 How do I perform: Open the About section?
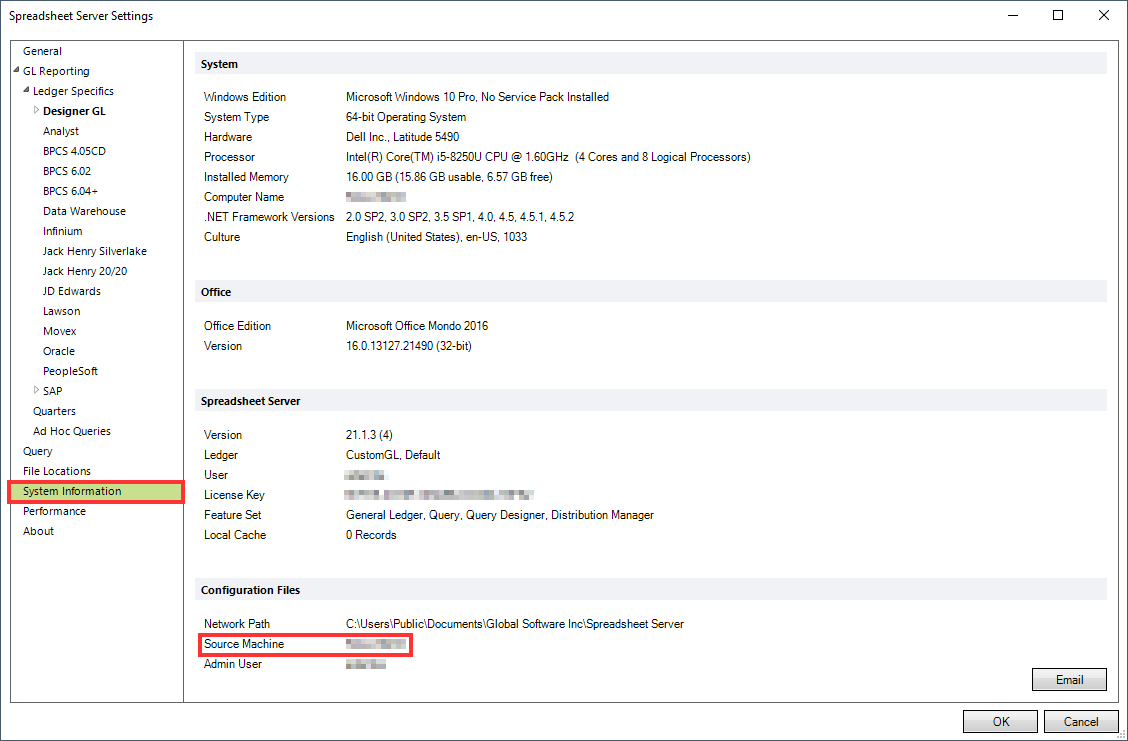click(x=38, y=531)
